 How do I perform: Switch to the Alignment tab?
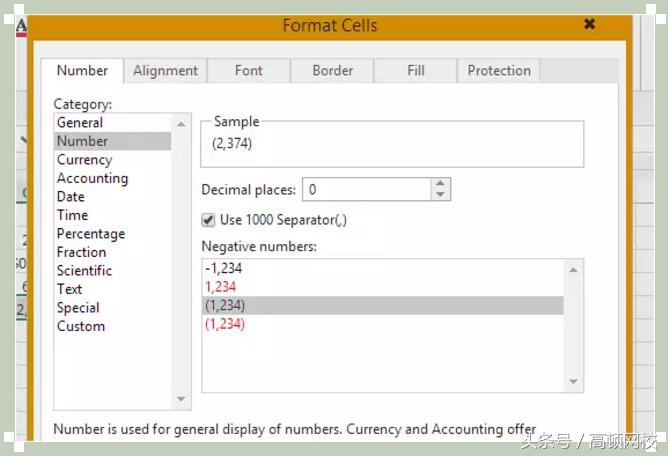165,70
